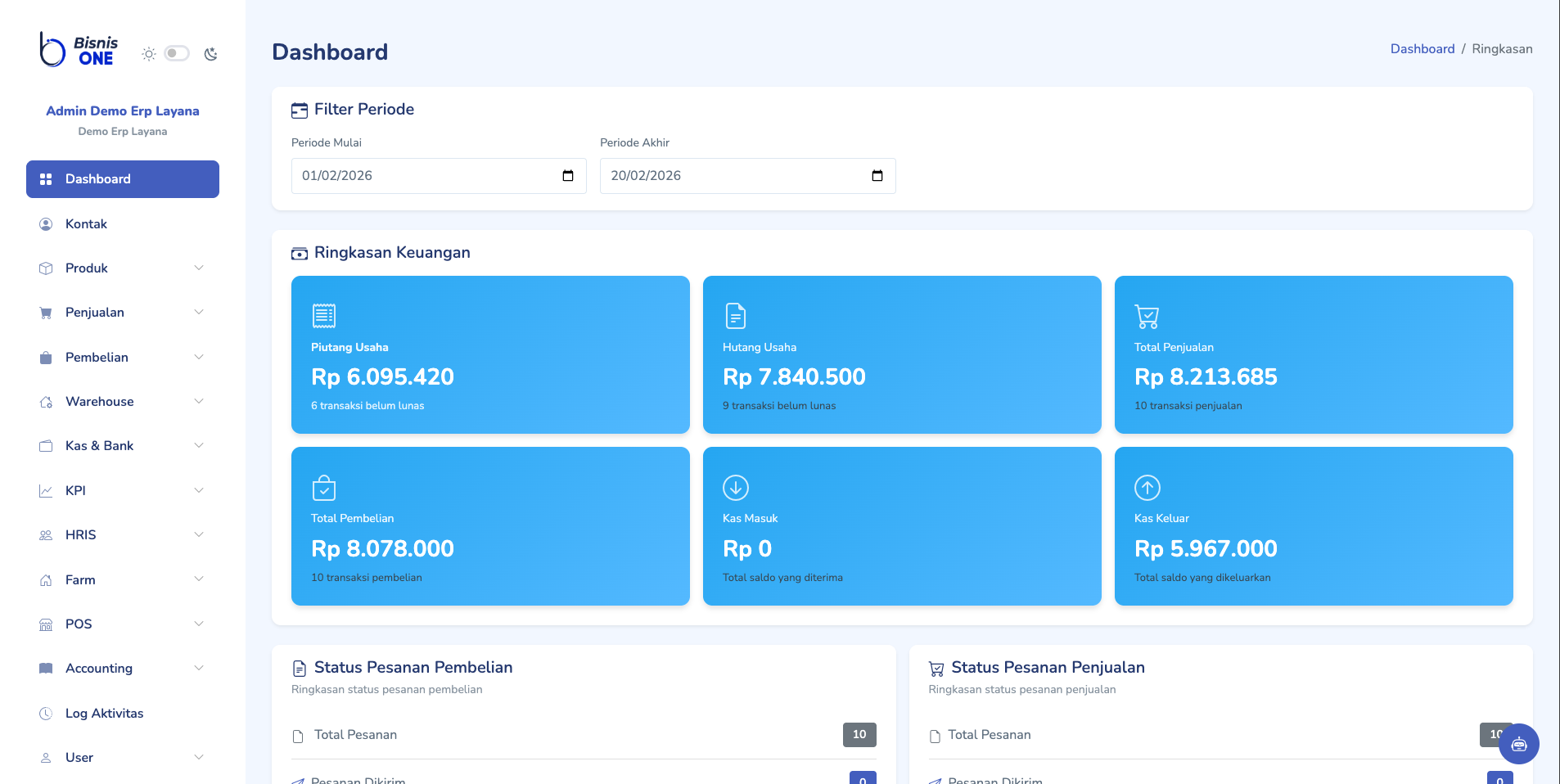Click the Ringkasan breadcrumb text
This screenshot has width=1560, height=784.
point(1503,48)
